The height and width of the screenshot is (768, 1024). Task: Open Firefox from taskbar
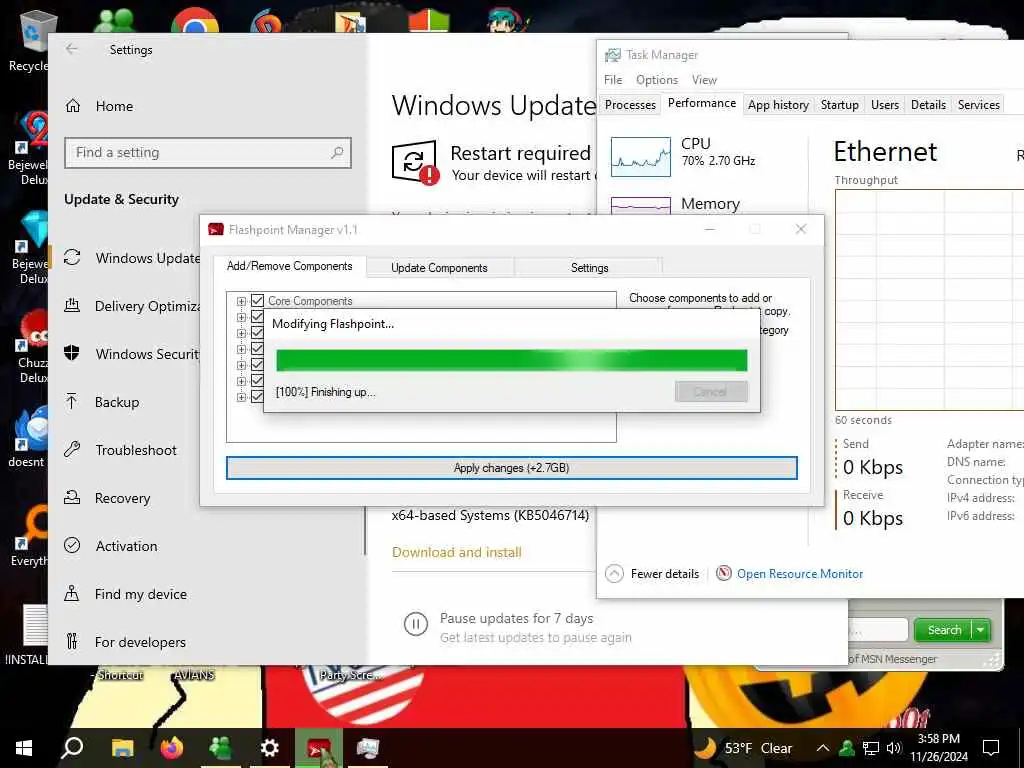(172, 748)
